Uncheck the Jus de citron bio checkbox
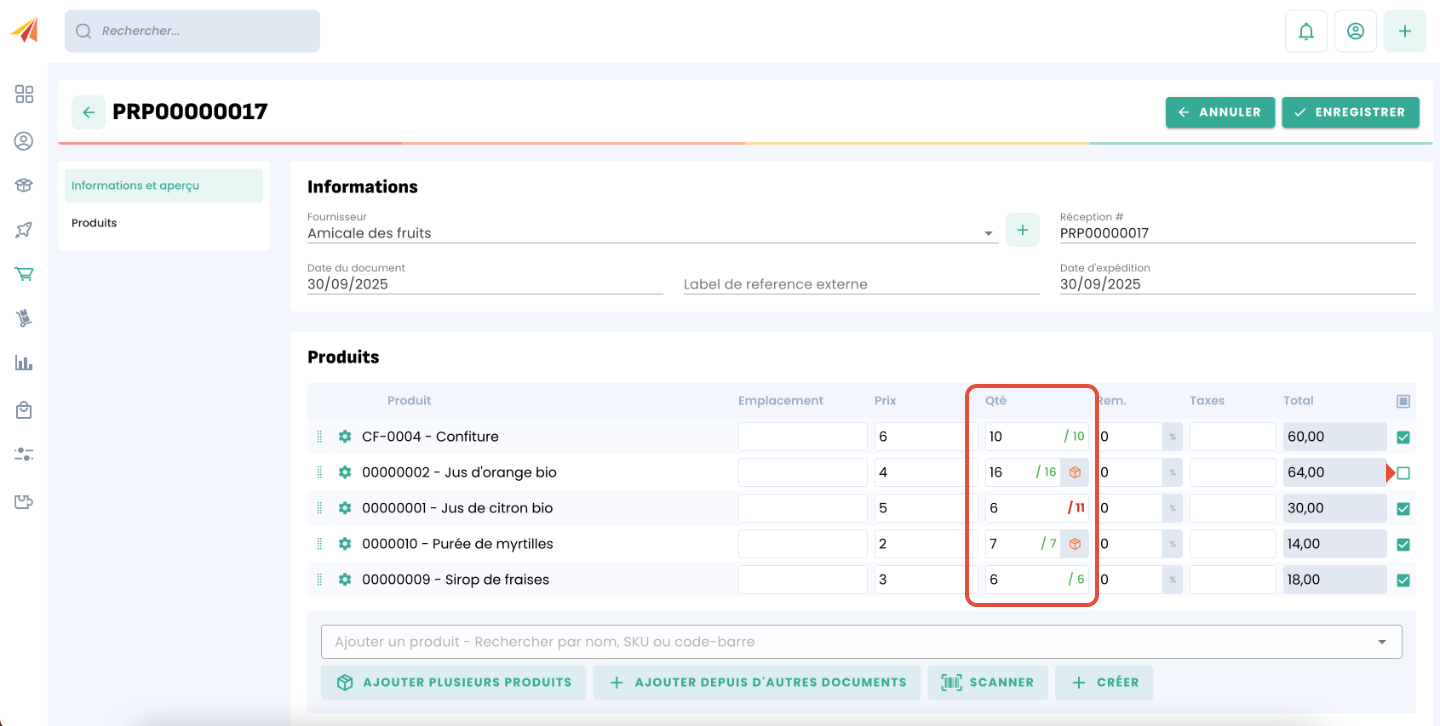Image resolution: width=1440 pixels, height=726 pixels. point(1403,509)
